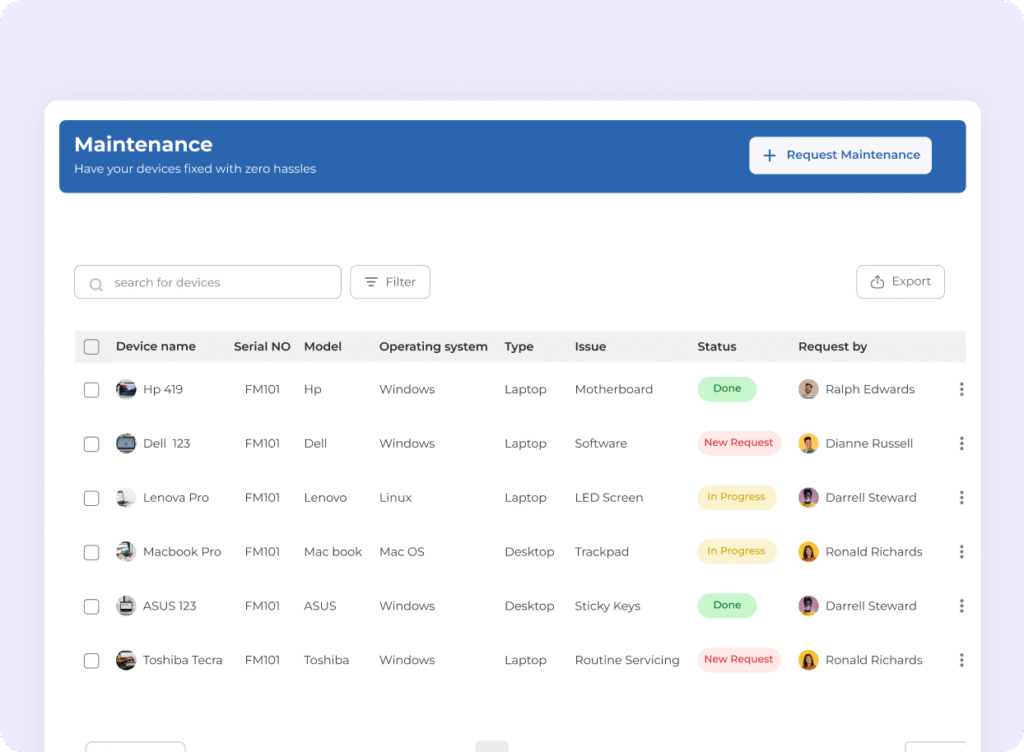Click Dianne Russell's profile avatar

click(x=809, y=443)
